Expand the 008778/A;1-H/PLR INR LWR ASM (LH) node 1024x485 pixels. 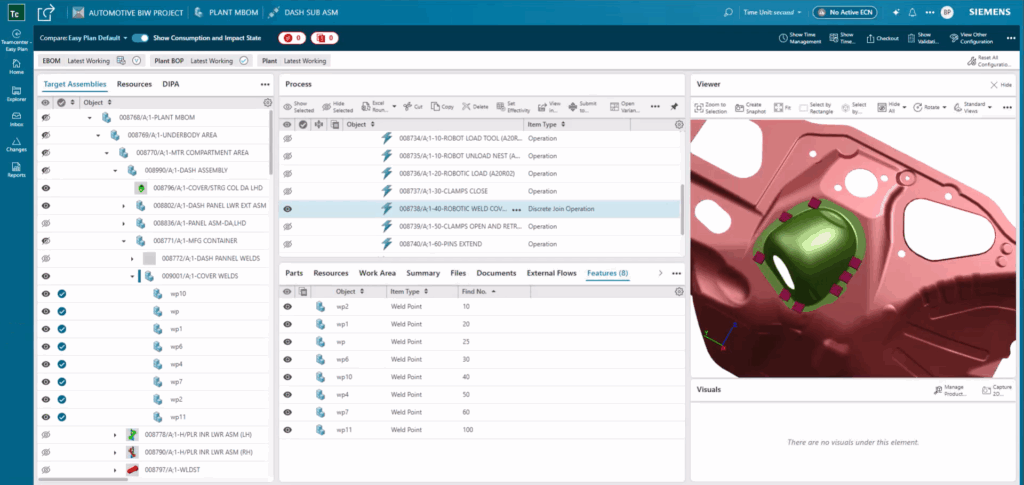115,435
